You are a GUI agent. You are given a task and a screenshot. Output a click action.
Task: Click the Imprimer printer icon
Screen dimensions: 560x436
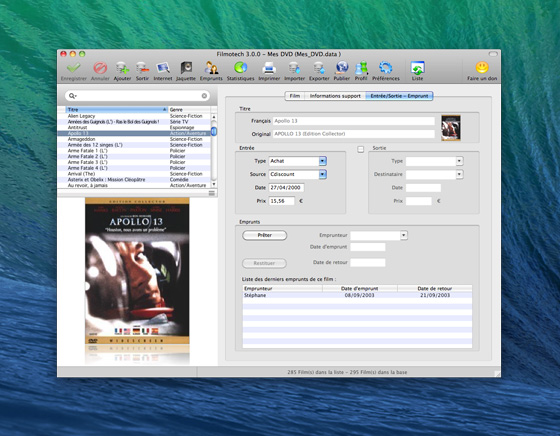pyautogui.click(x=269, y=67)
